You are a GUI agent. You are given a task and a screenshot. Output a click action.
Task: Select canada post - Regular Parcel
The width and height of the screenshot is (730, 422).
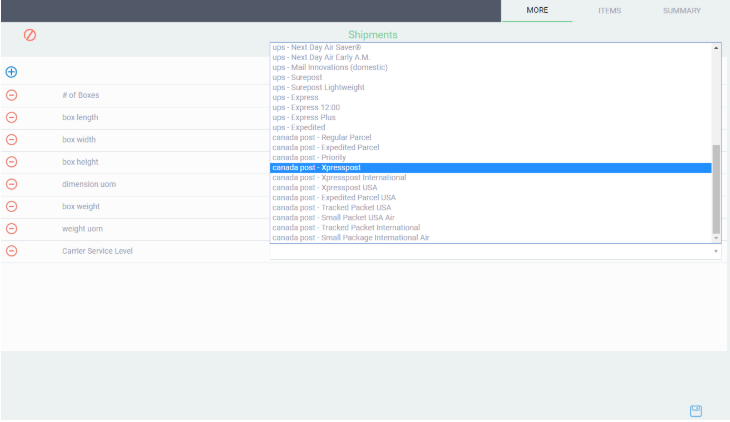pyautogui.click(x=491, y=137)
